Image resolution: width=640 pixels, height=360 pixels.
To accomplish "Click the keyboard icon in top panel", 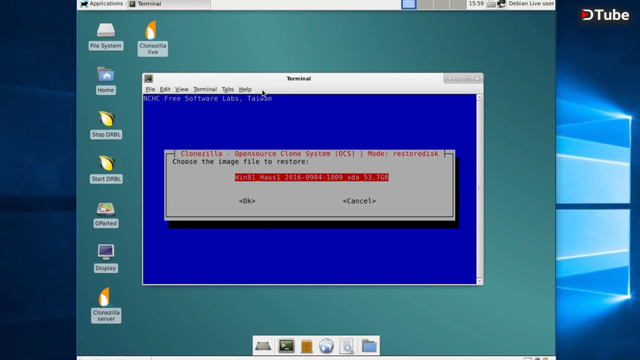I will point(491,4).
